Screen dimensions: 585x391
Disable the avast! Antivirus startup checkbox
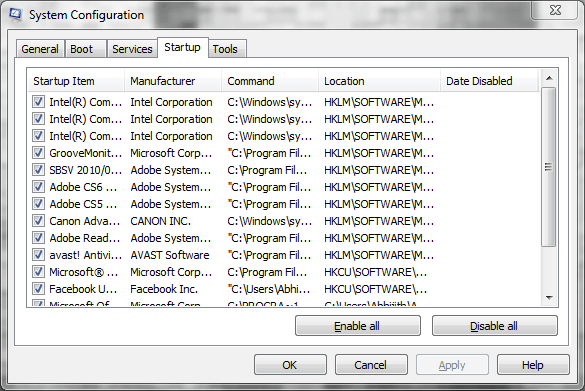coord(38,254)
